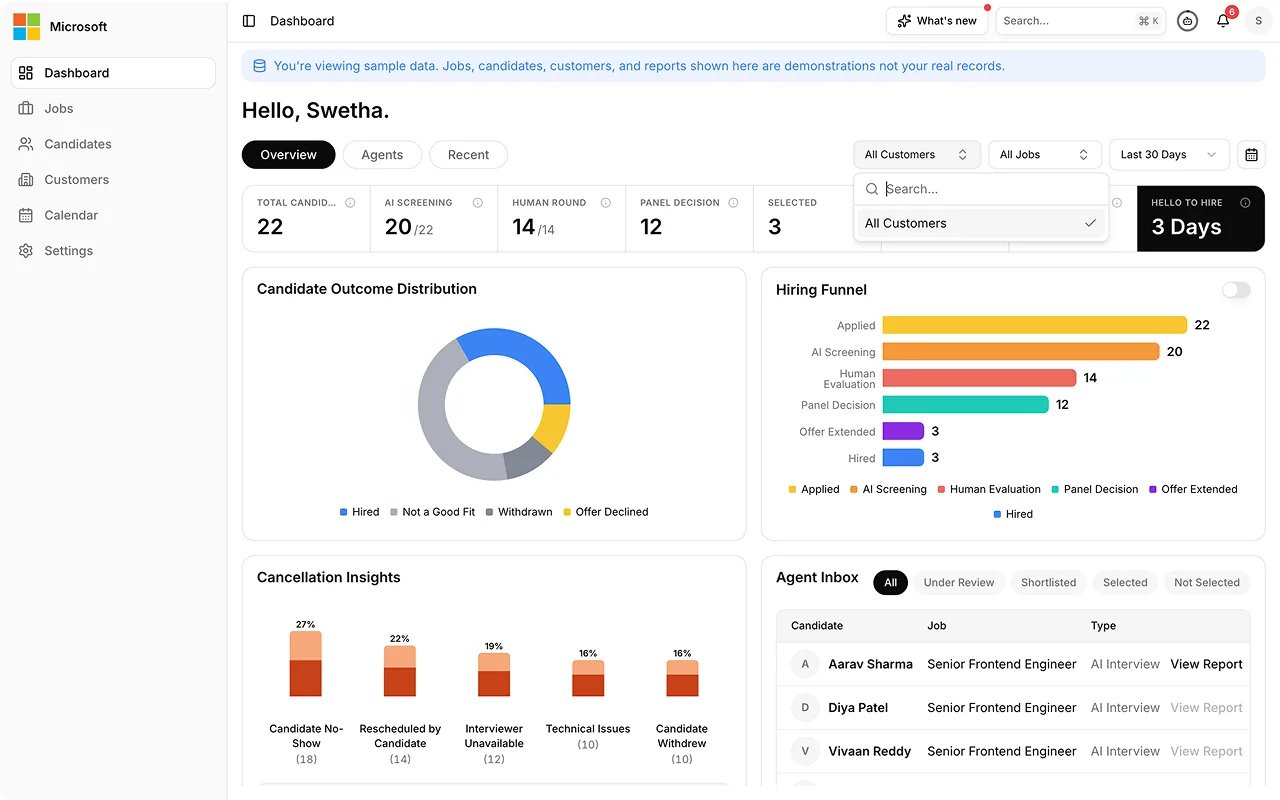Click the AI assistant bot icon

click(x=1187, y=21)
